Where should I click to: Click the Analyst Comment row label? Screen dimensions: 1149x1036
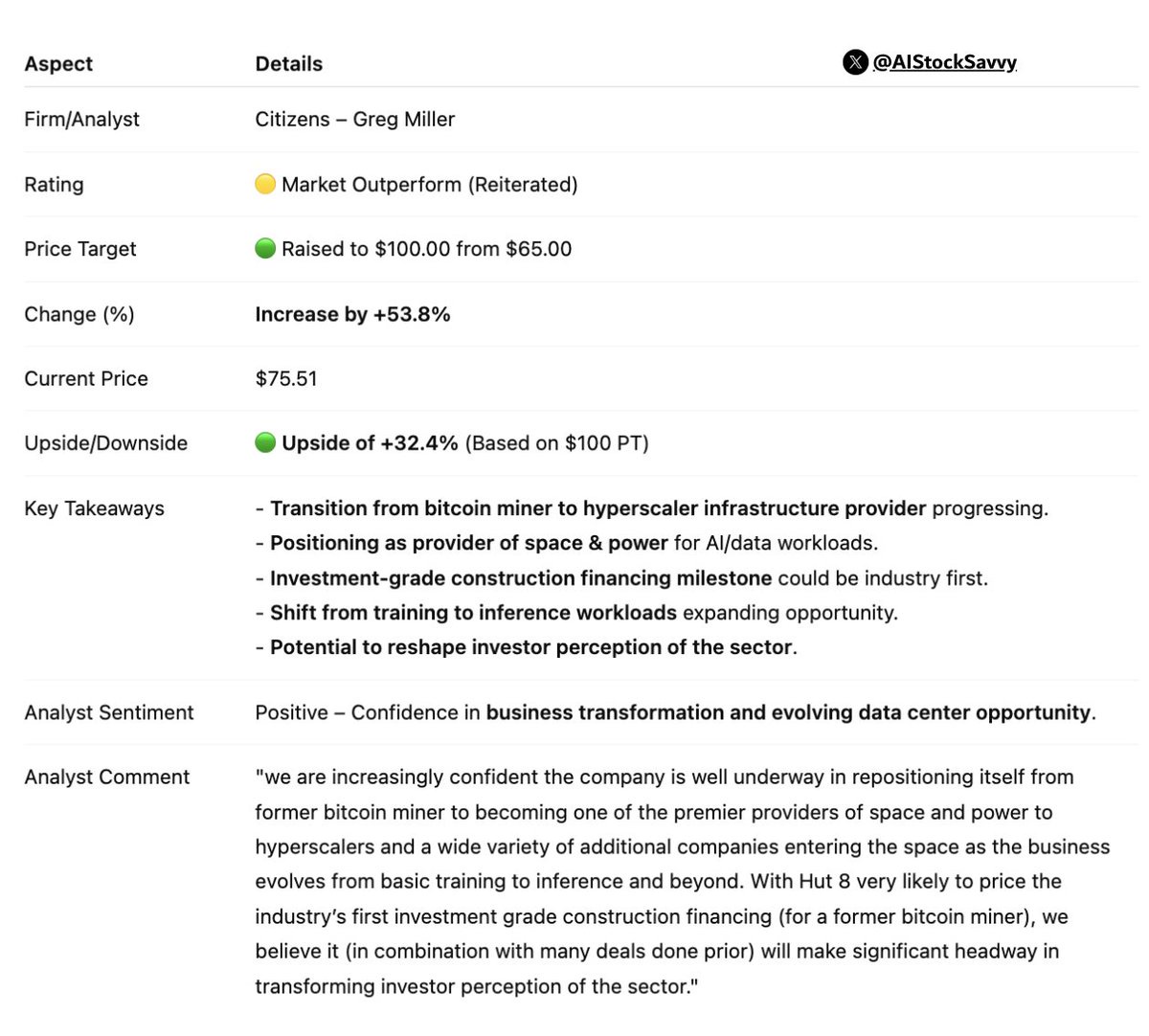tap(106, 777)
